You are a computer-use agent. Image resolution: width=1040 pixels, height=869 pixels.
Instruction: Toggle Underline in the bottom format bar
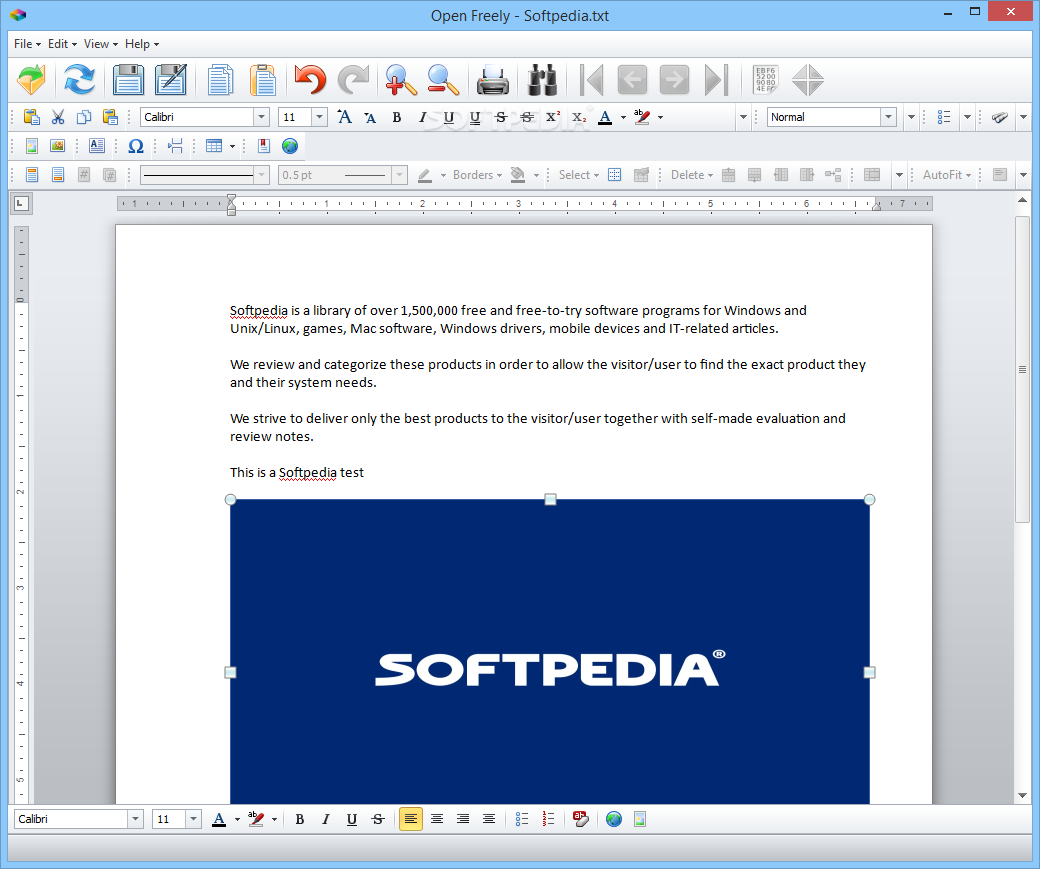click(x=352, y=819)
